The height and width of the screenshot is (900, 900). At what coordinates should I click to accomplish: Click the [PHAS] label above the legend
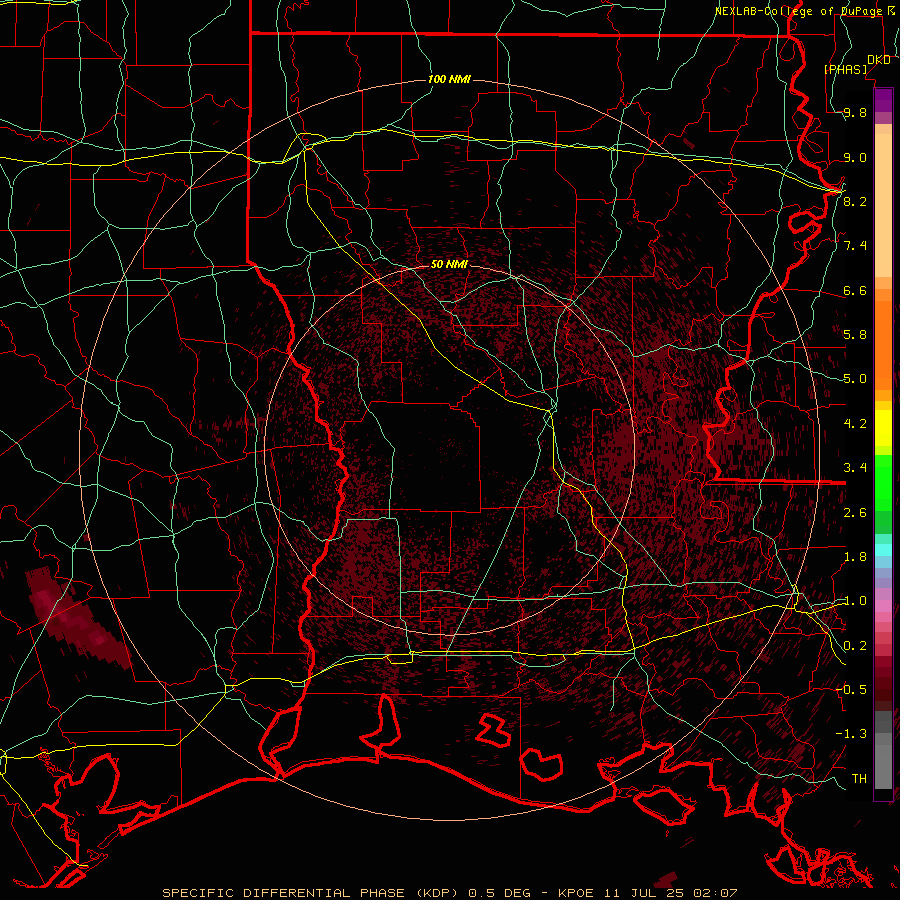(x=845, y=69)
